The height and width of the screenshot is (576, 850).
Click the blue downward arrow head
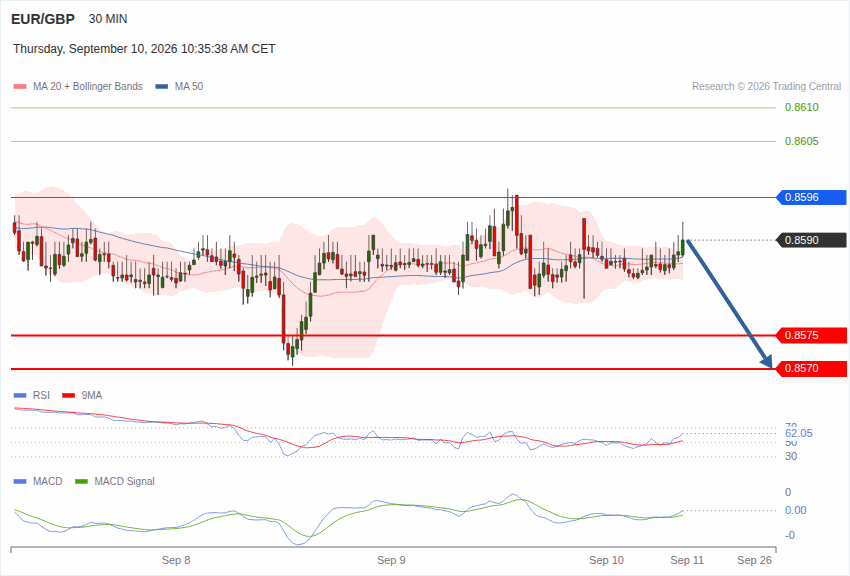[x=767, y=361]
